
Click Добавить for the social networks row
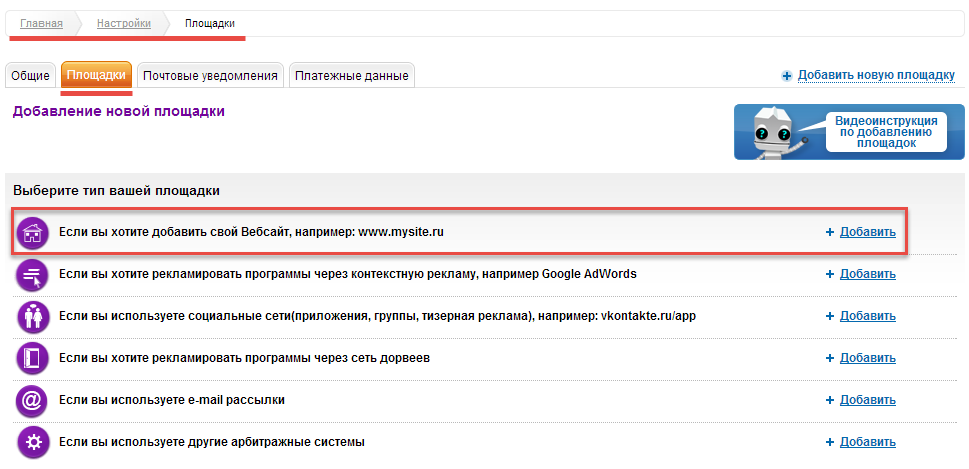tap(867, 316)
